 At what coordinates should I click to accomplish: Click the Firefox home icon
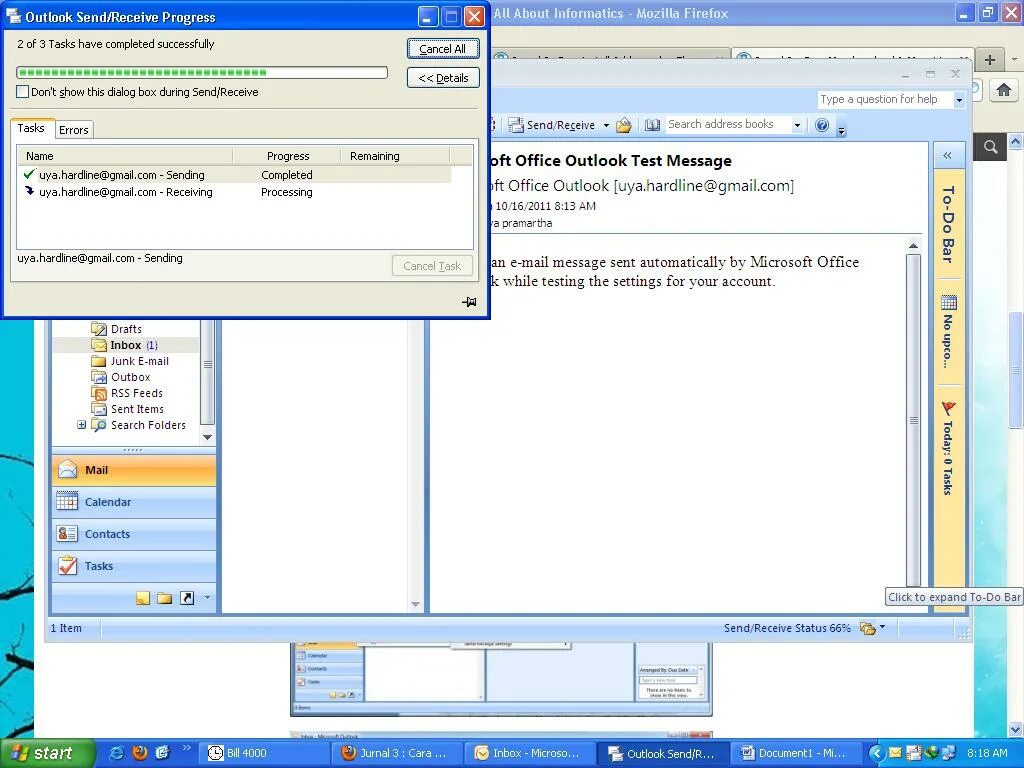tap(1004, 89)
